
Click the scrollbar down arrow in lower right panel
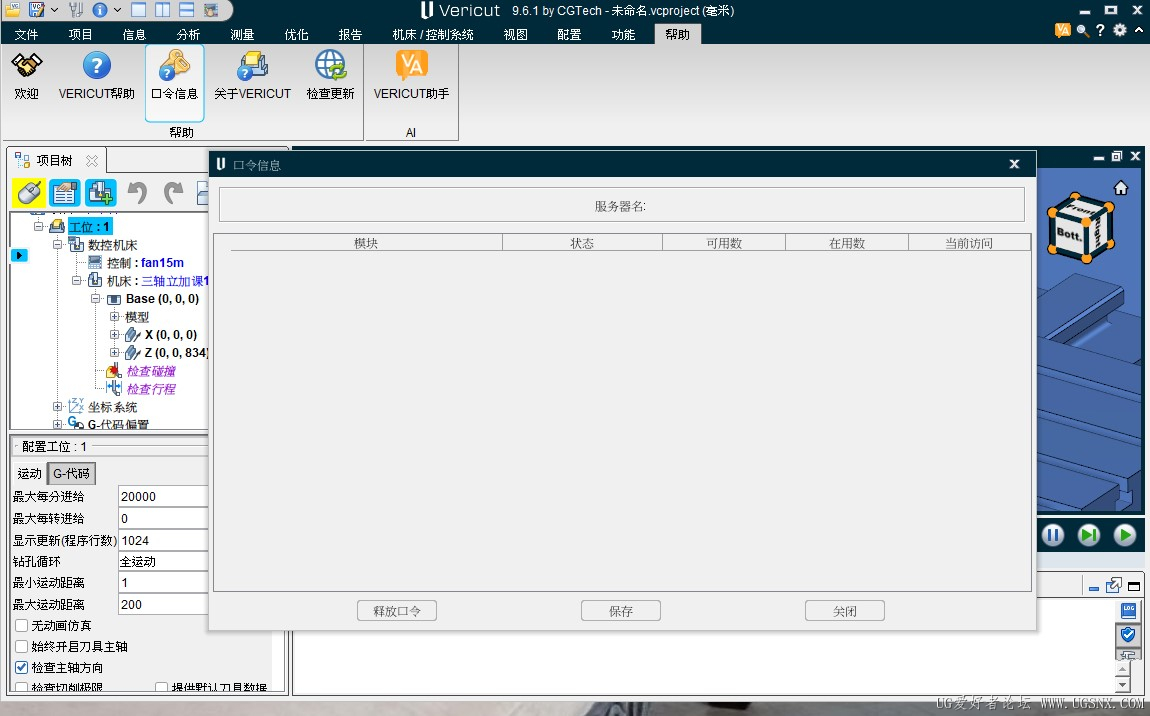click(1122, 685)
